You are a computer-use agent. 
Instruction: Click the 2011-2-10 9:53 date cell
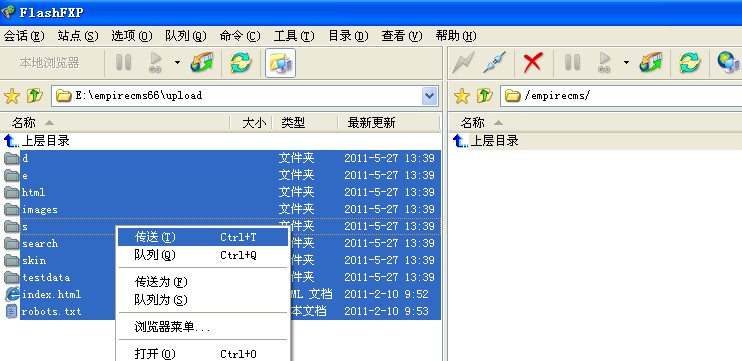(386, 311)
